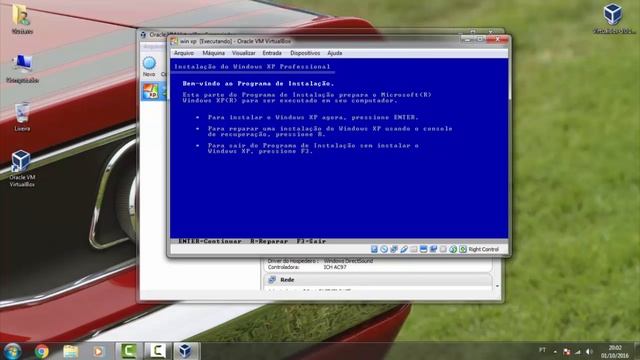
Task: Open the Dispositivos menu
Action: [x=305, y=53]
